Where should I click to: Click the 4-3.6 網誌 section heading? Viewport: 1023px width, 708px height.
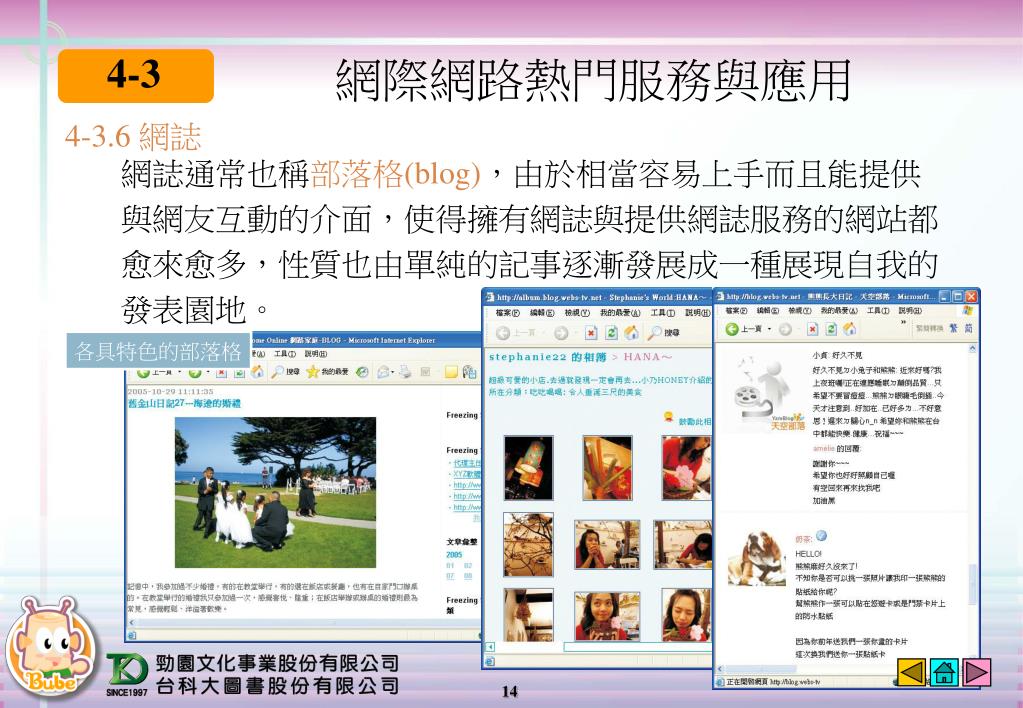click(x=133, y=136)
